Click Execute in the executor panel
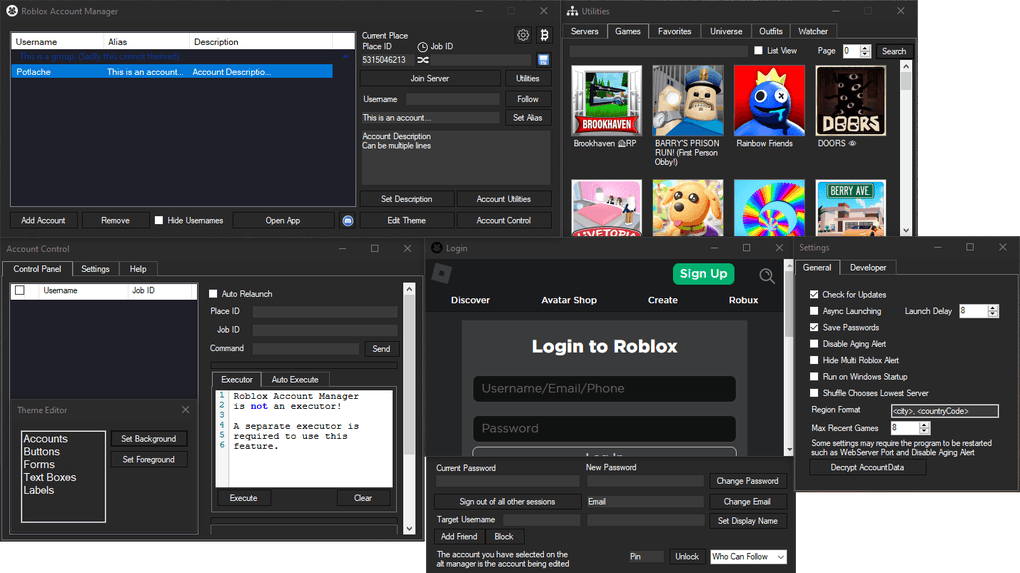Screen dimensions: 1020x573 [243, 498]
